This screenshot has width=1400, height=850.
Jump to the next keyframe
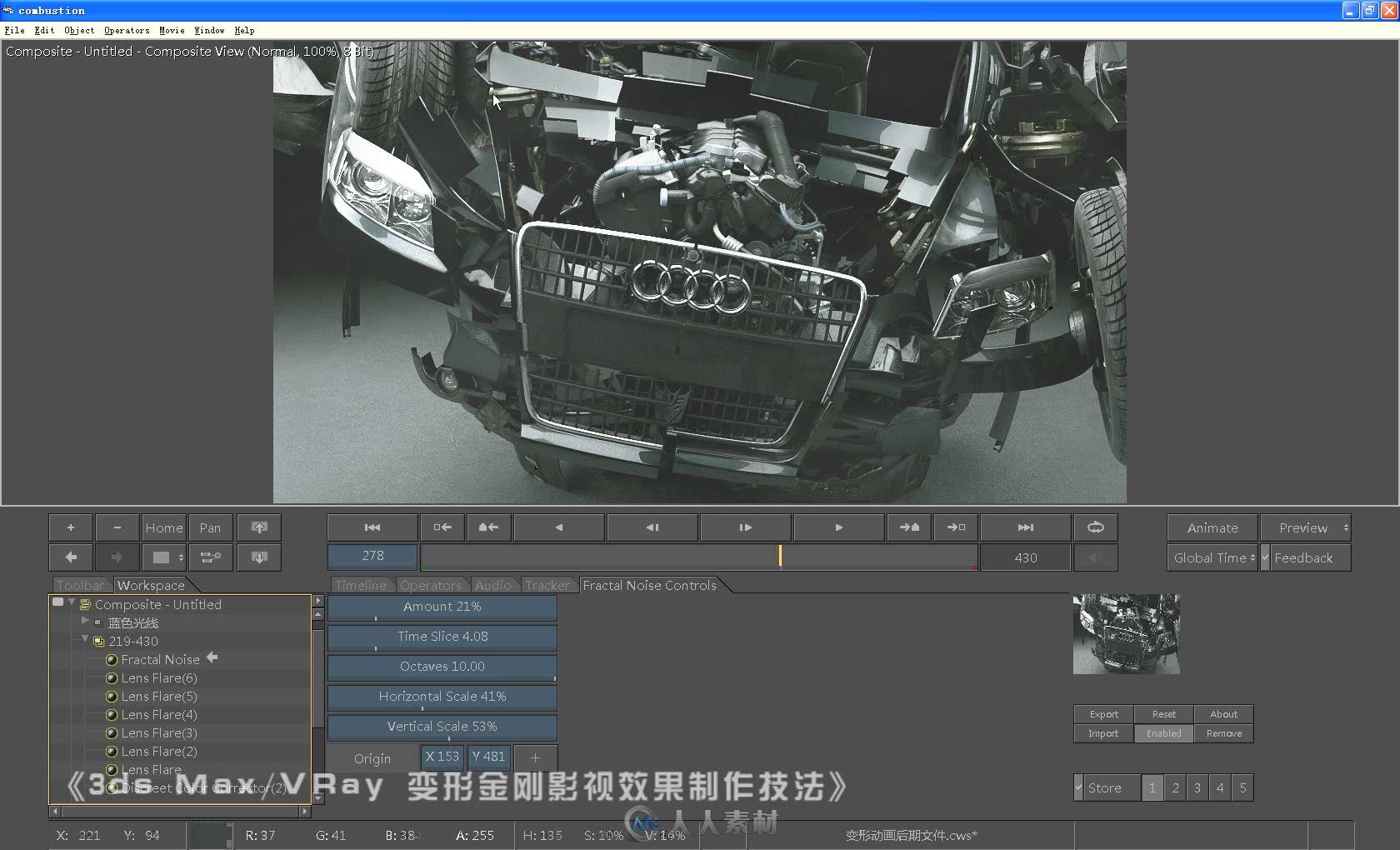pyautogui.click(x=909, y=527)
